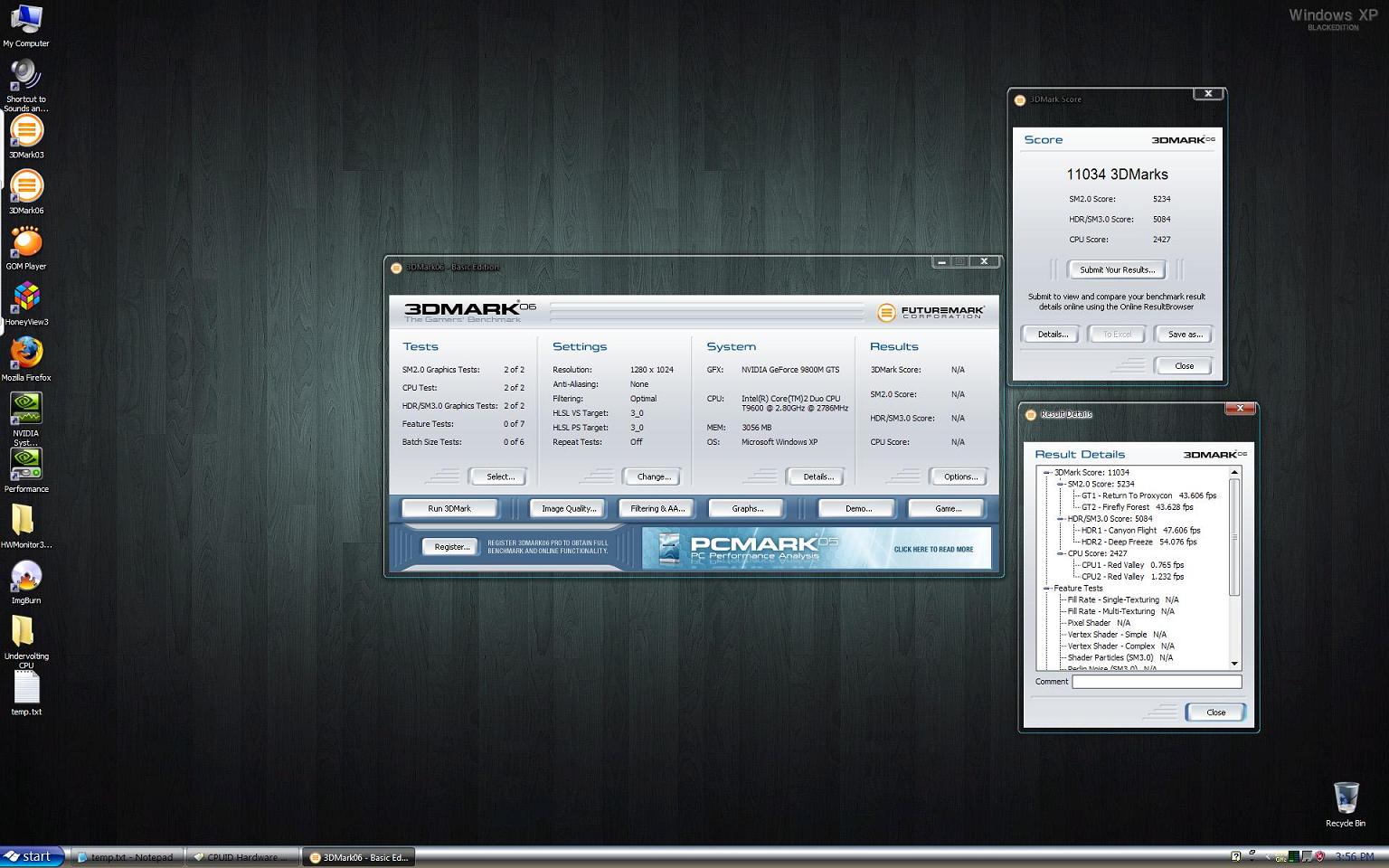The height and width of the screenshot is (868, 1389).
Task: Launch 3DMark03 from desktop
Action: pyautogui.click(x=26, y=137)
